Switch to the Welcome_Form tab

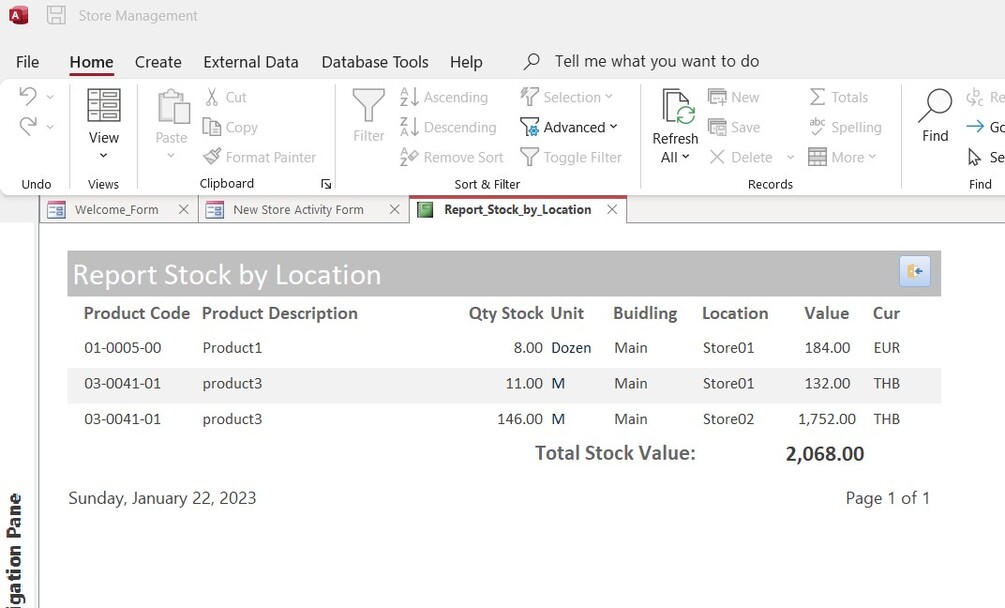pos(116,210)
